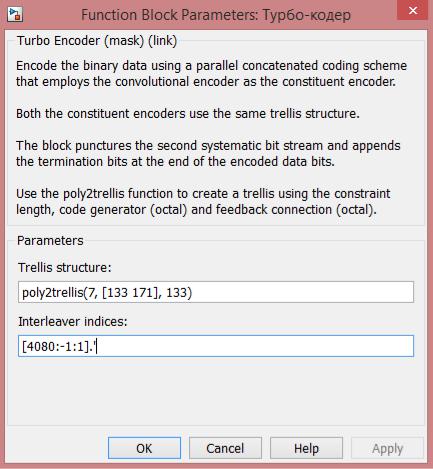Viewport: 433px width, 469px height.
Task: Click the Cancel button
Action: click(225, 448)
